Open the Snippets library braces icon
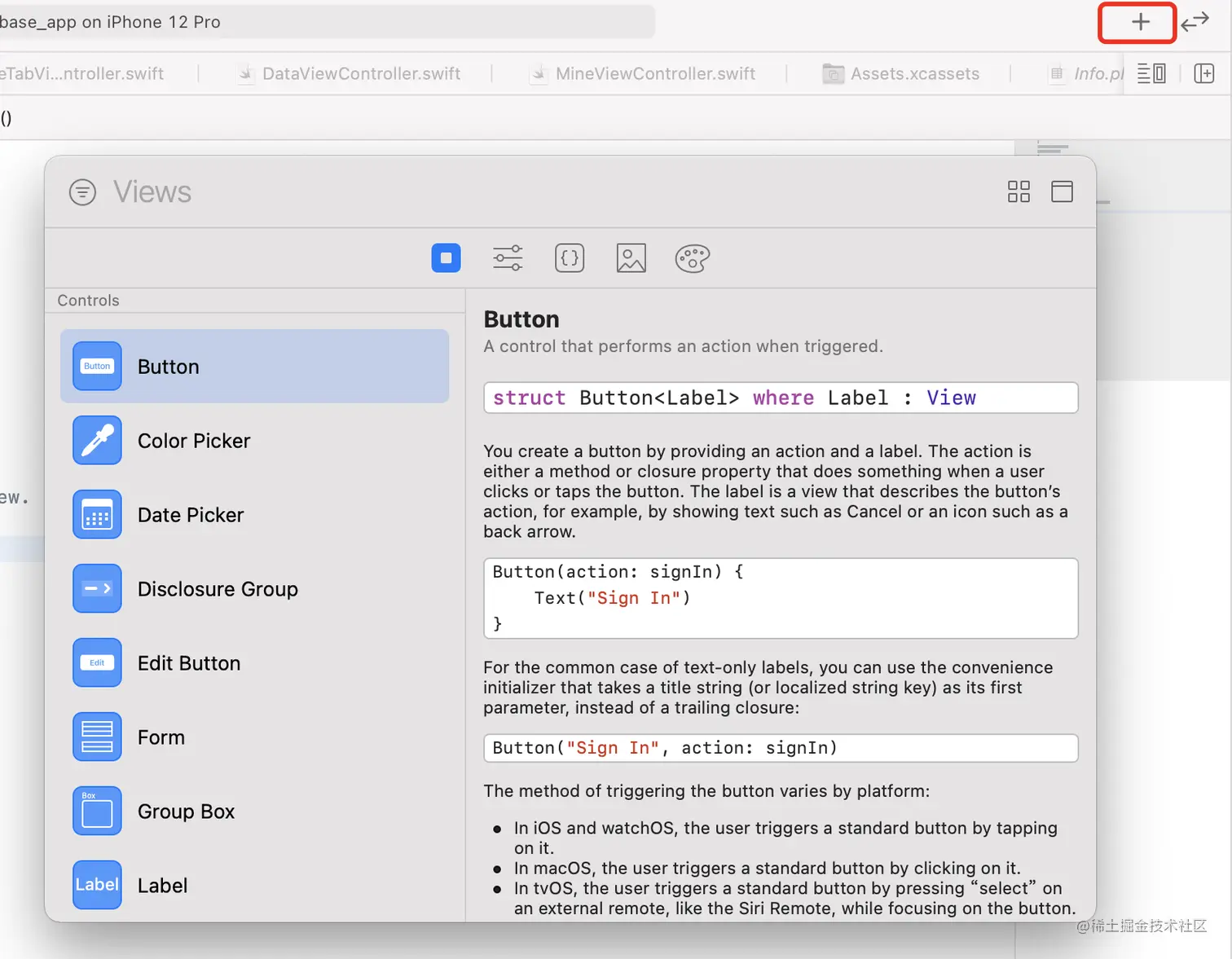This screenshot has width=1232, height=959. click(x=570, y=258)
